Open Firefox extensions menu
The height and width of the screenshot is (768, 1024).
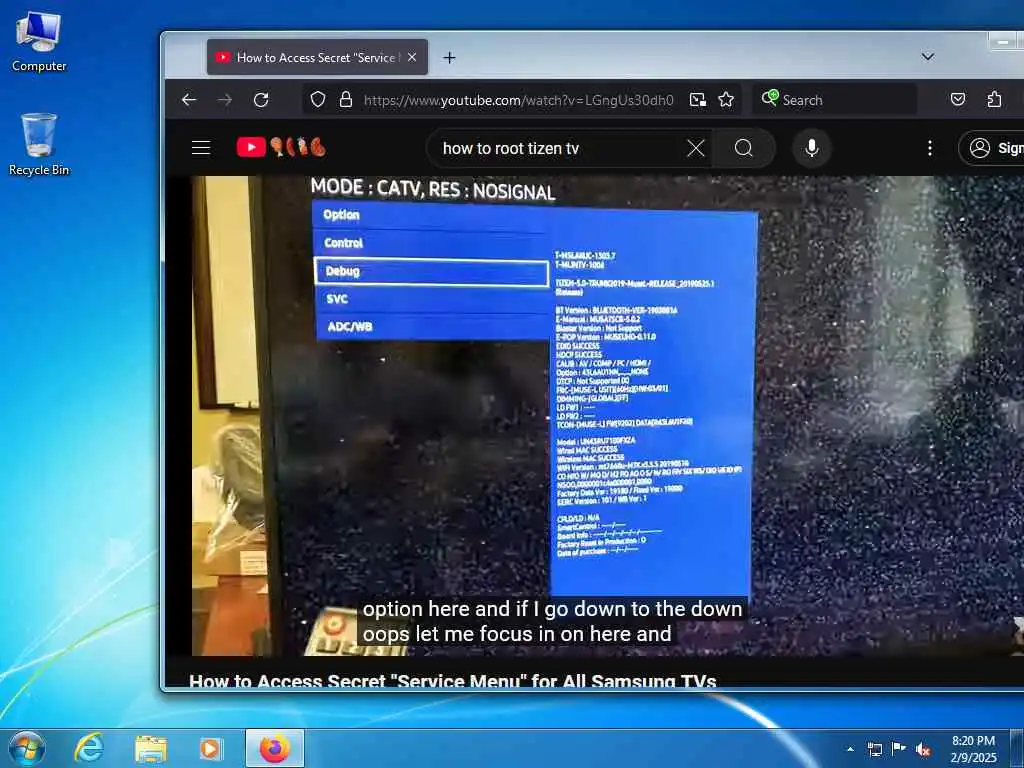pyautogui.click(x=994, y=99)
